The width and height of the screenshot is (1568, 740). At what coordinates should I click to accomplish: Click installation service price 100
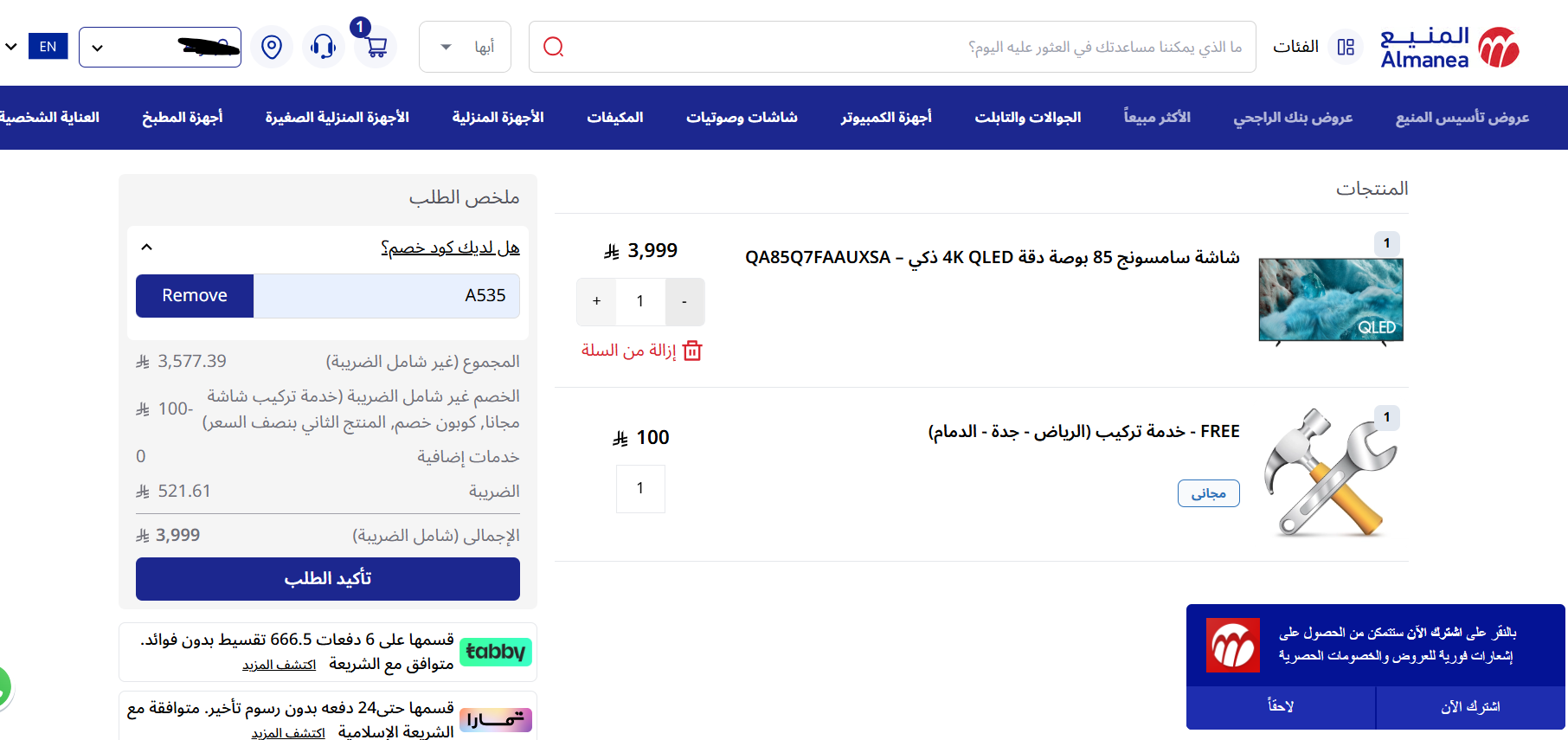tap(641, 438)
